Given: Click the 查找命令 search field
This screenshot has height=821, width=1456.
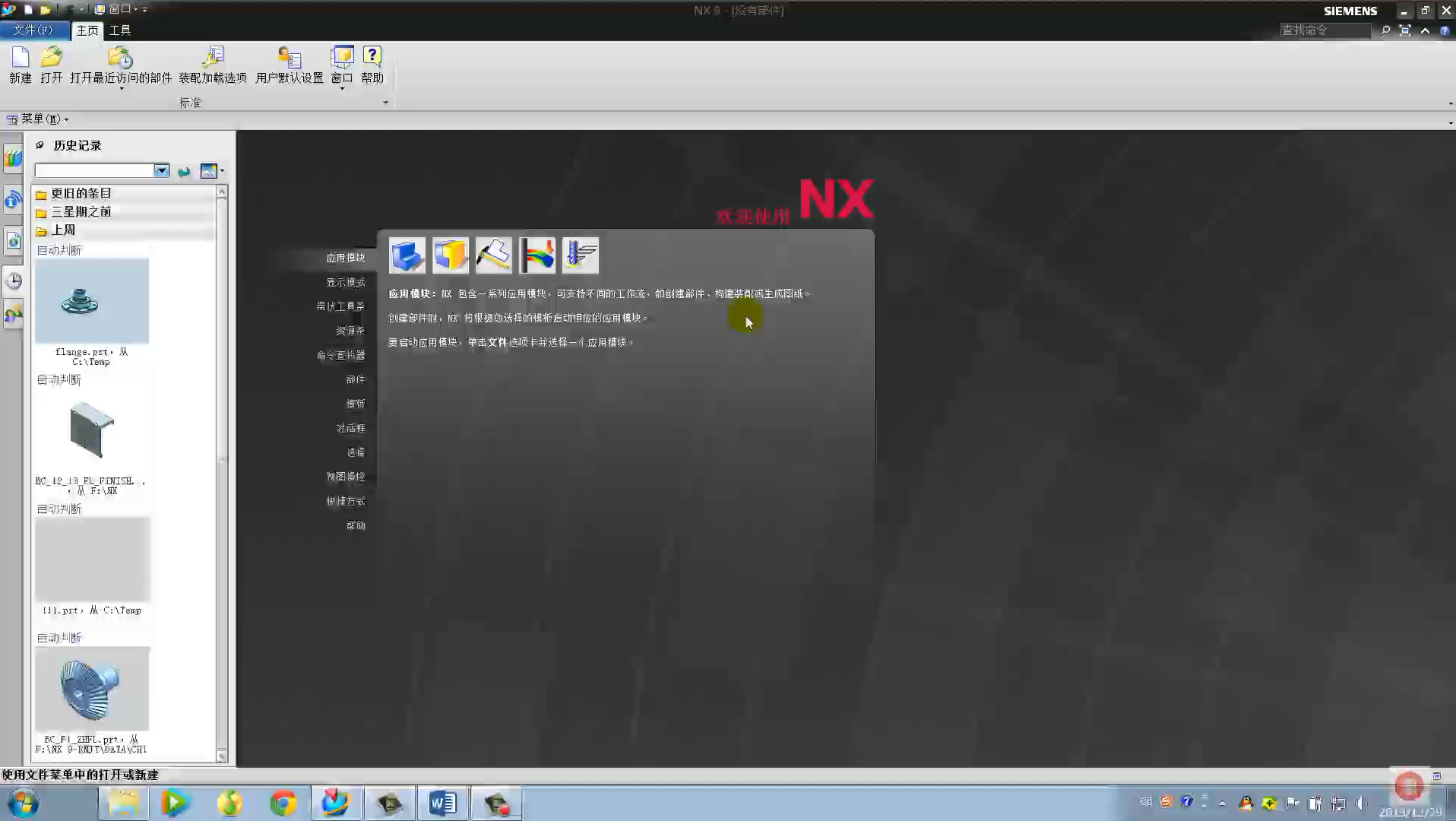Looking at the screenshot, I should click(x=1325, y=30).
